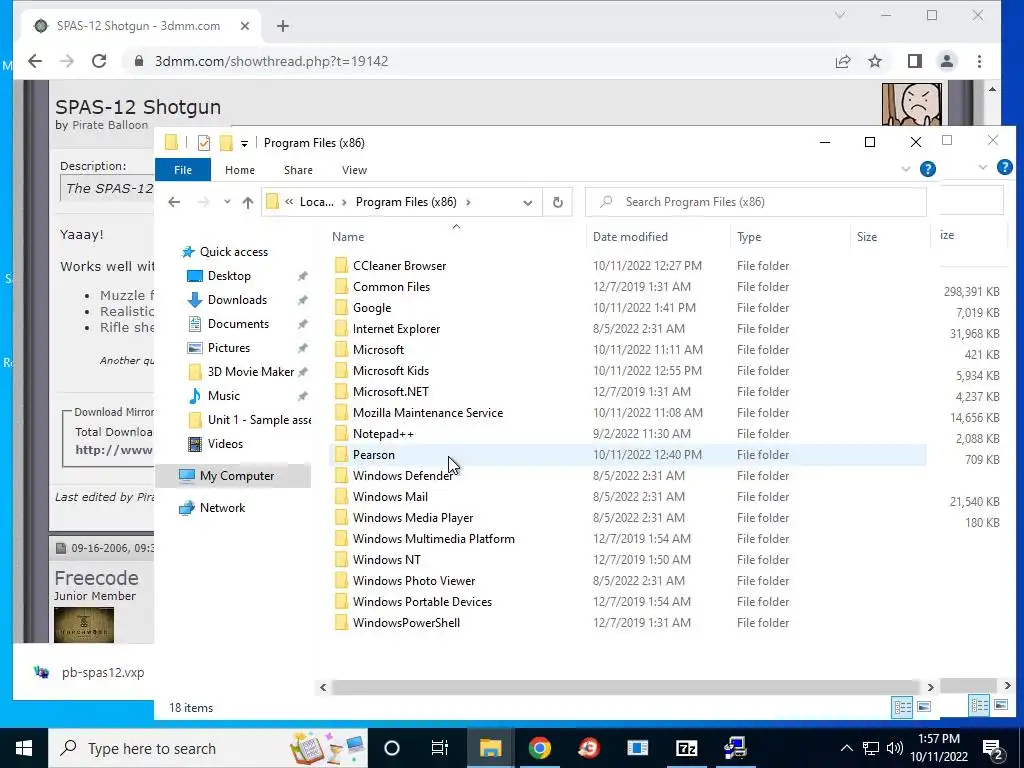
Task: Open Chrome profile avatar menu
Action: [x=946, y=61]
